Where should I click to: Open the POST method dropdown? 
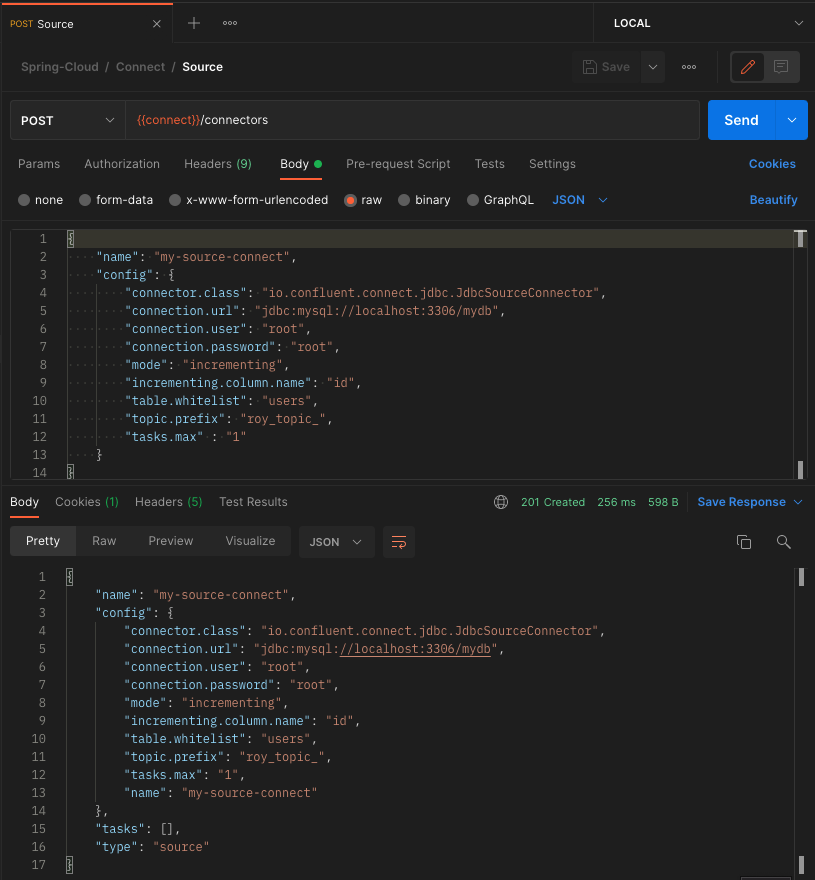[x=68, y=120]
